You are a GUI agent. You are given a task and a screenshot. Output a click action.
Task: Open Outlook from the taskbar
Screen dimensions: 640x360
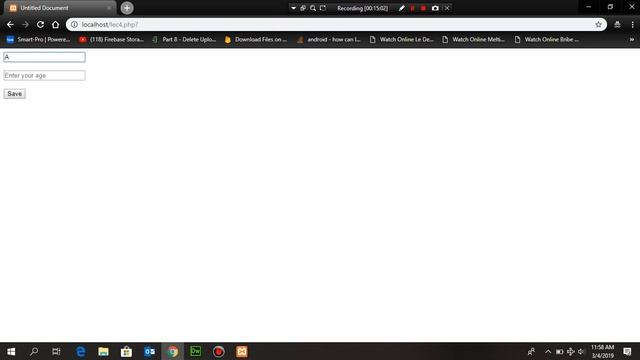click(149, 351)
